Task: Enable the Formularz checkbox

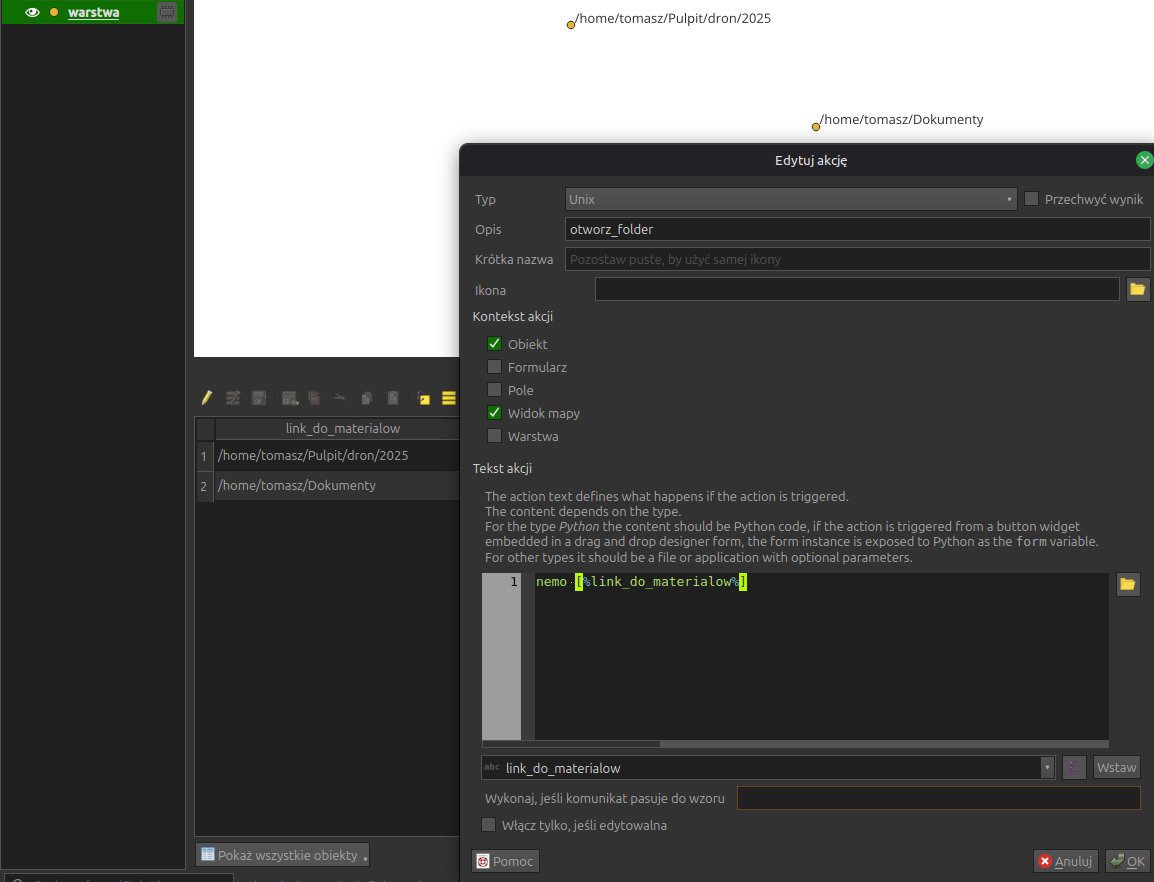Action: click(x=494, y=367)
